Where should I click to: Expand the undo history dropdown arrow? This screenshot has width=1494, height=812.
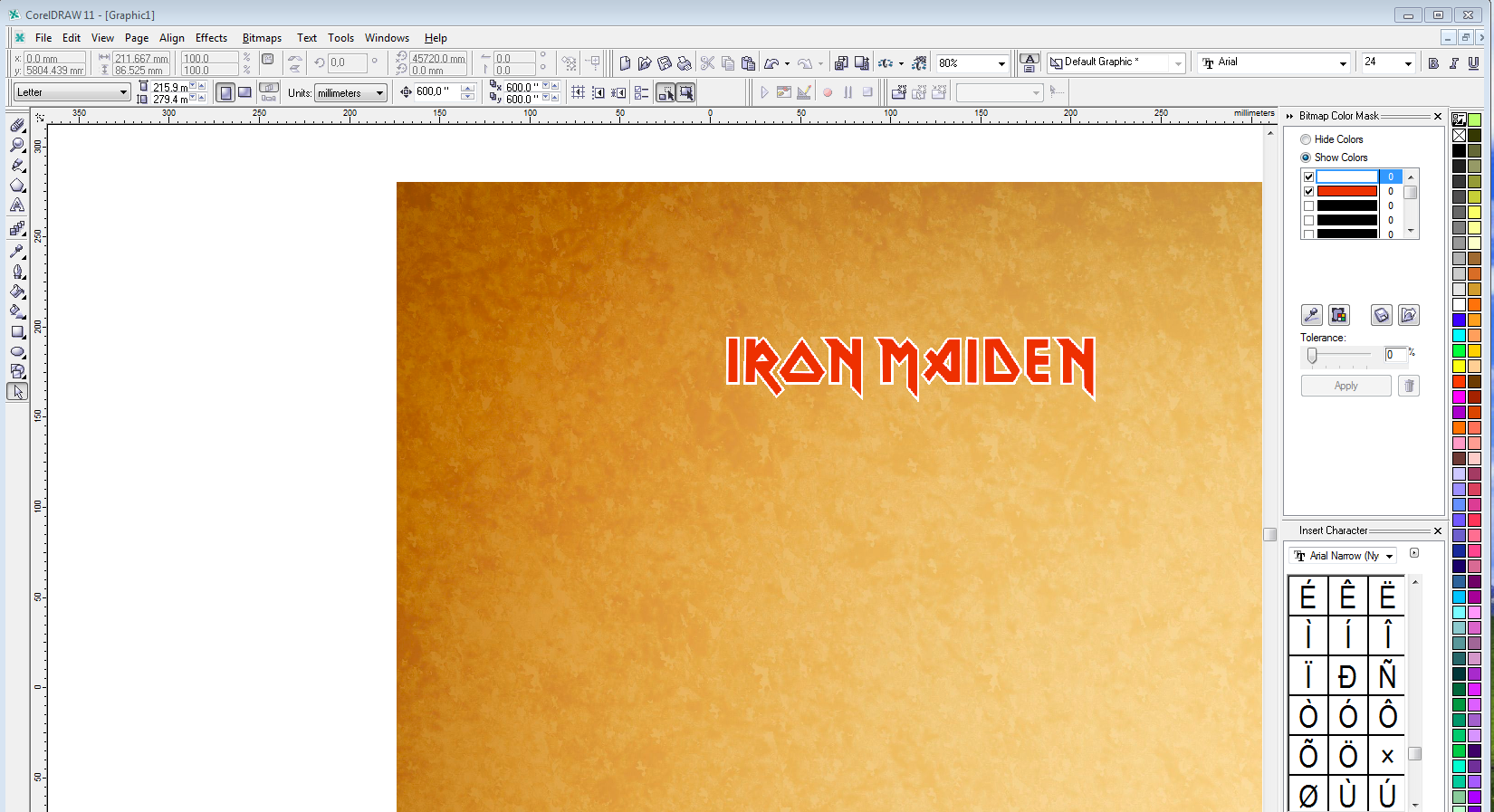787,63
